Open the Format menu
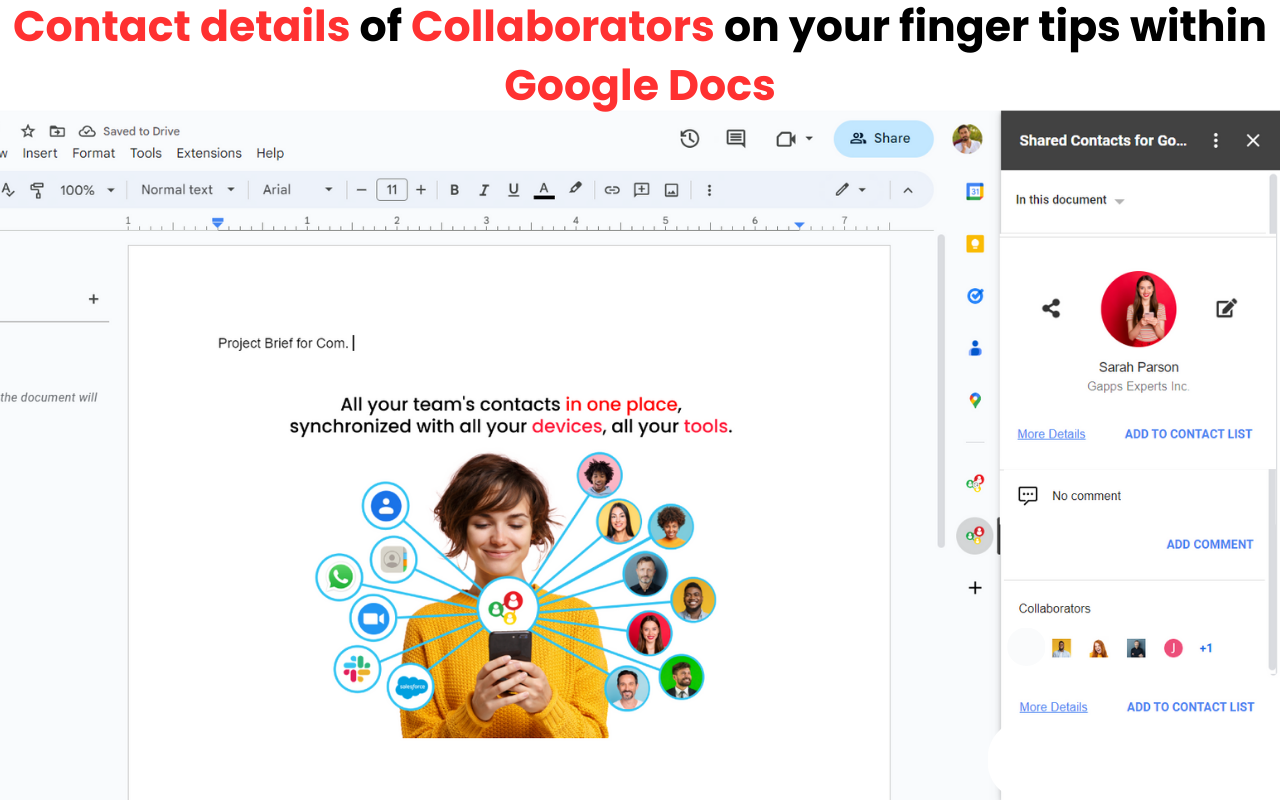 (94, 153)
